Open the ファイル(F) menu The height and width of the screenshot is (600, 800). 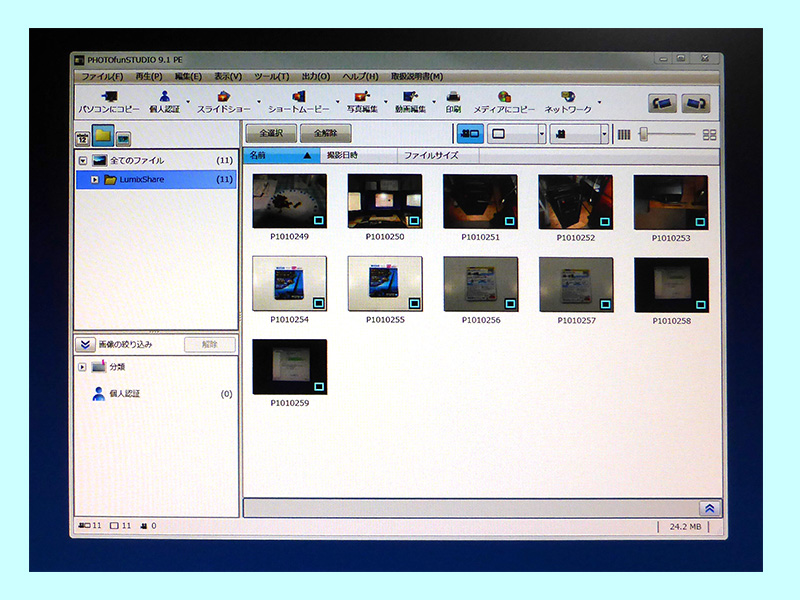pyautogui.click(x=102, y=76)
